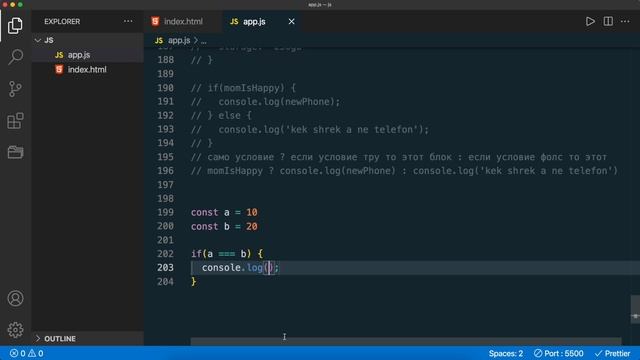This screenshot has width=640, height=360.
Task: Change indentation via Spaces: 2
Action: coord(506,353)
